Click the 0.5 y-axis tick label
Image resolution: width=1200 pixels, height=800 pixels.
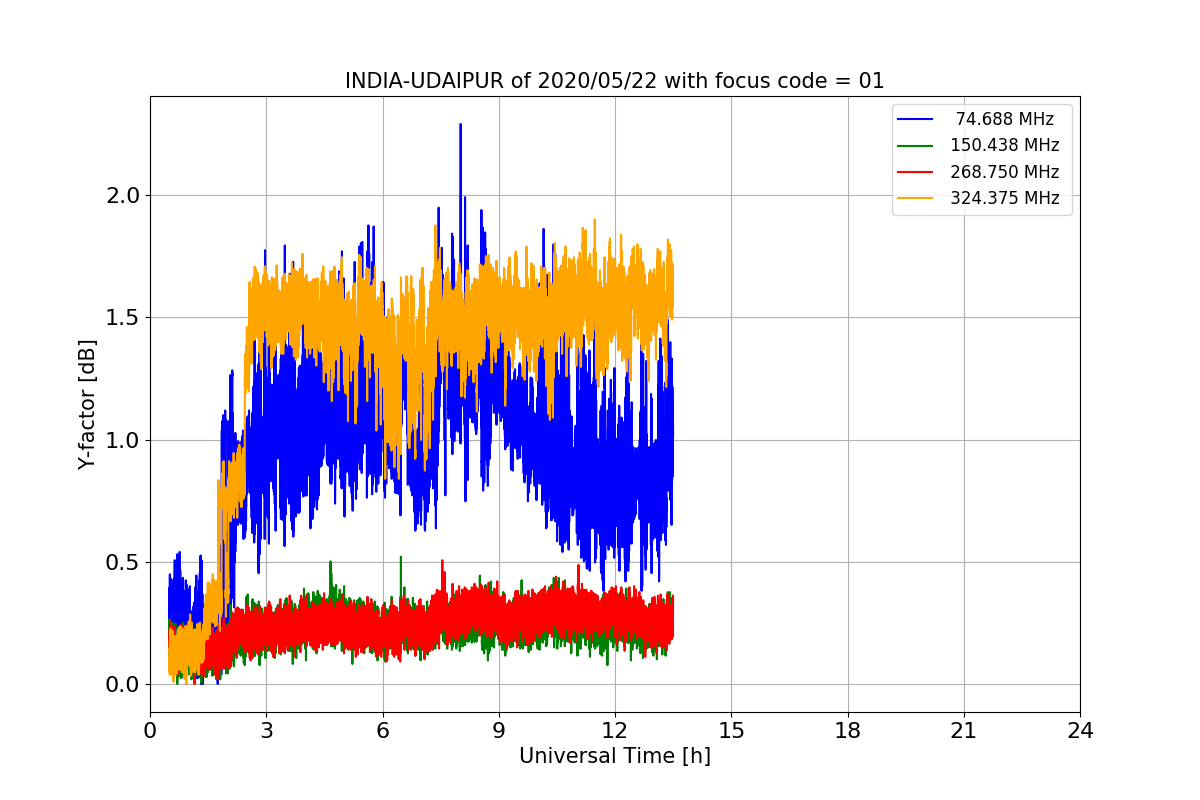pyautogui.click(x=121, y=562)
